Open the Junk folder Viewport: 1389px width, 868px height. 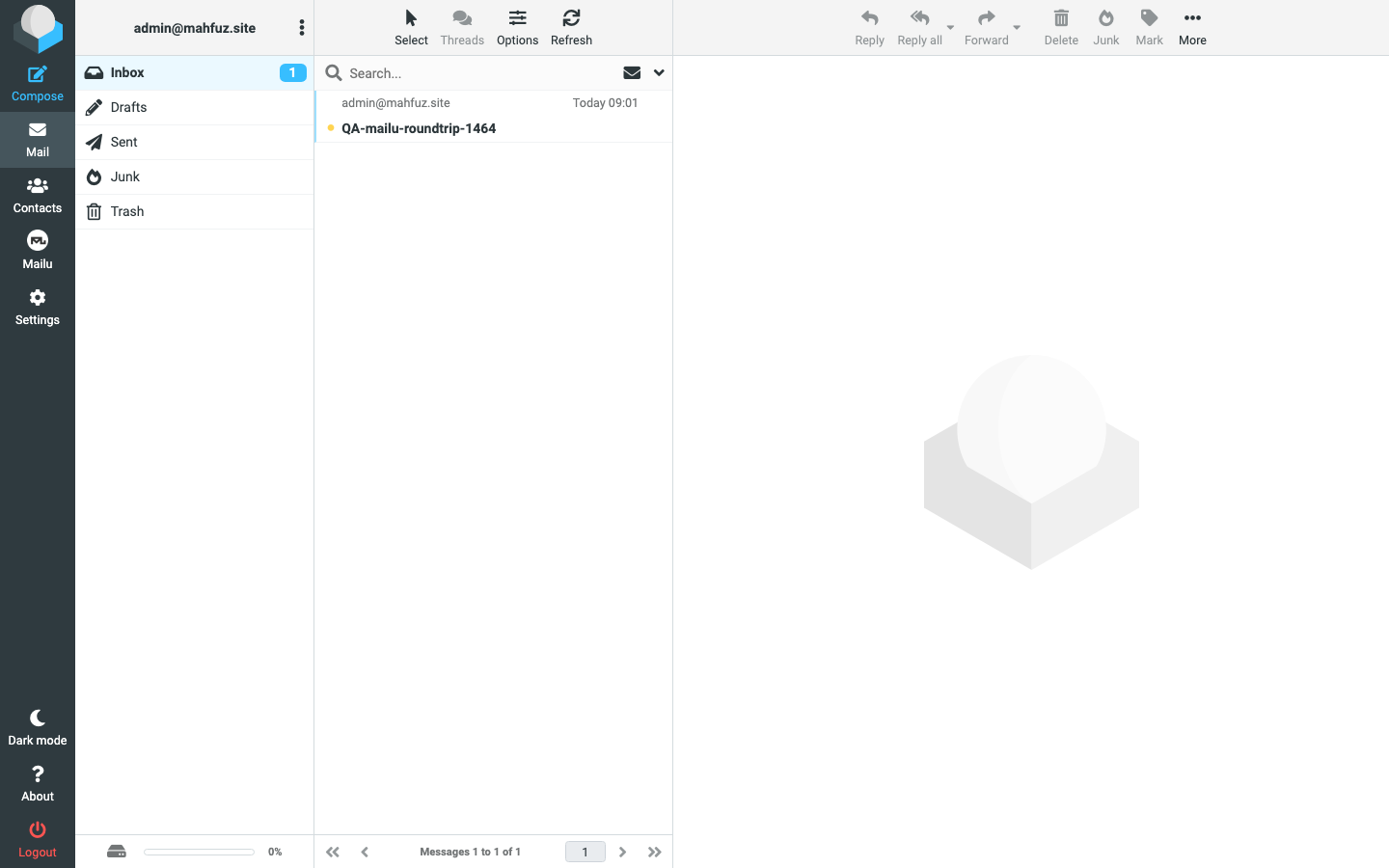[195, 176]
